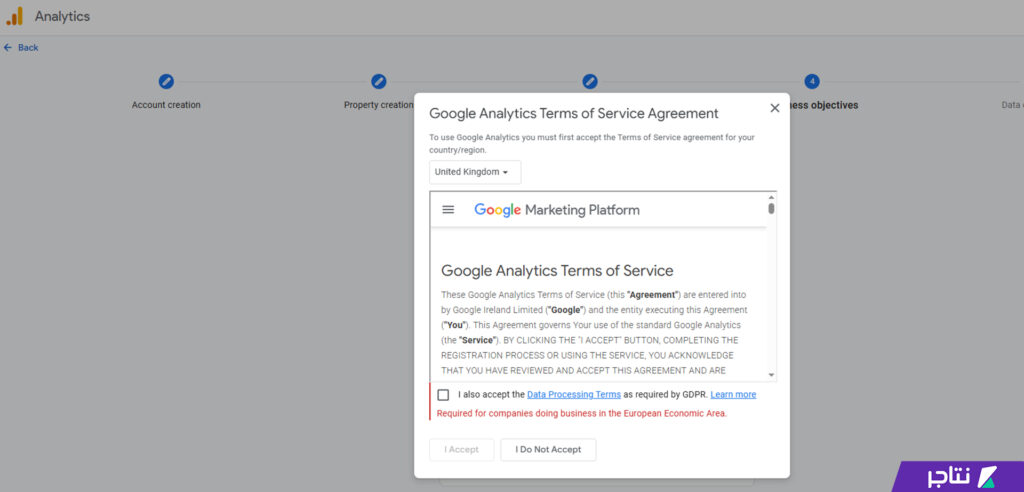This screenshot has width=1024, height=492.
Task: Open the Data Processing Terms link
Action: (573, 395)
